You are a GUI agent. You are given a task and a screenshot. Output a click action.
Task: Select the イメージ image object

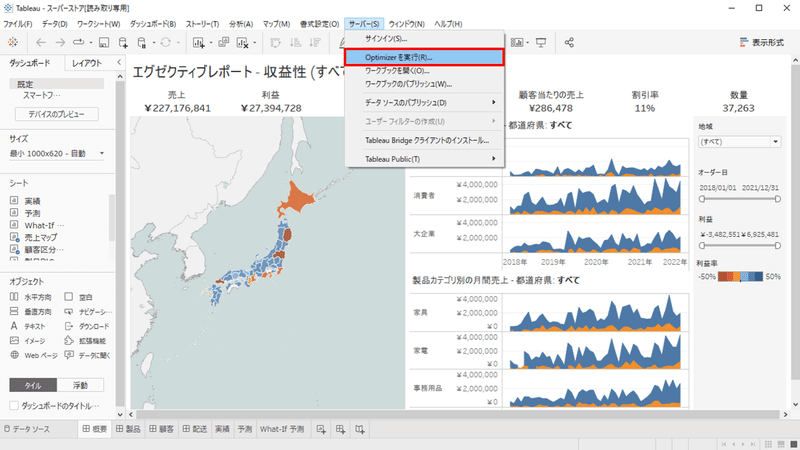[x=28, y=340]
